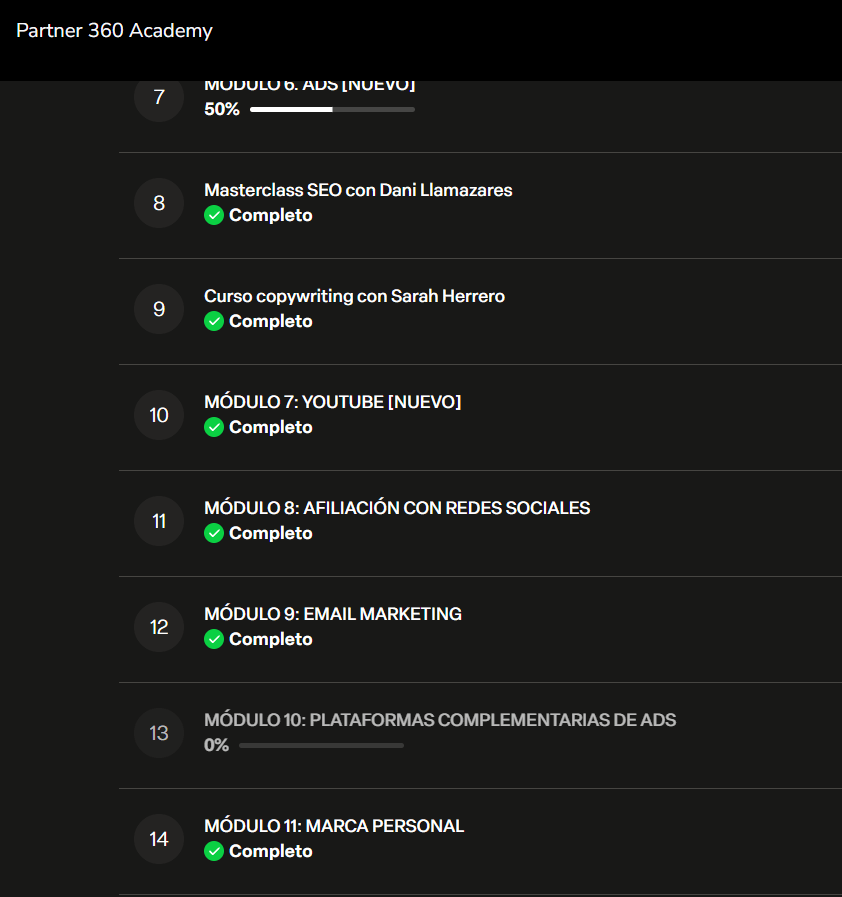The width and height of the screenshot is (842, 897).
Task: Click Completo status under Masterclass SEO
Action: [271, 216]
